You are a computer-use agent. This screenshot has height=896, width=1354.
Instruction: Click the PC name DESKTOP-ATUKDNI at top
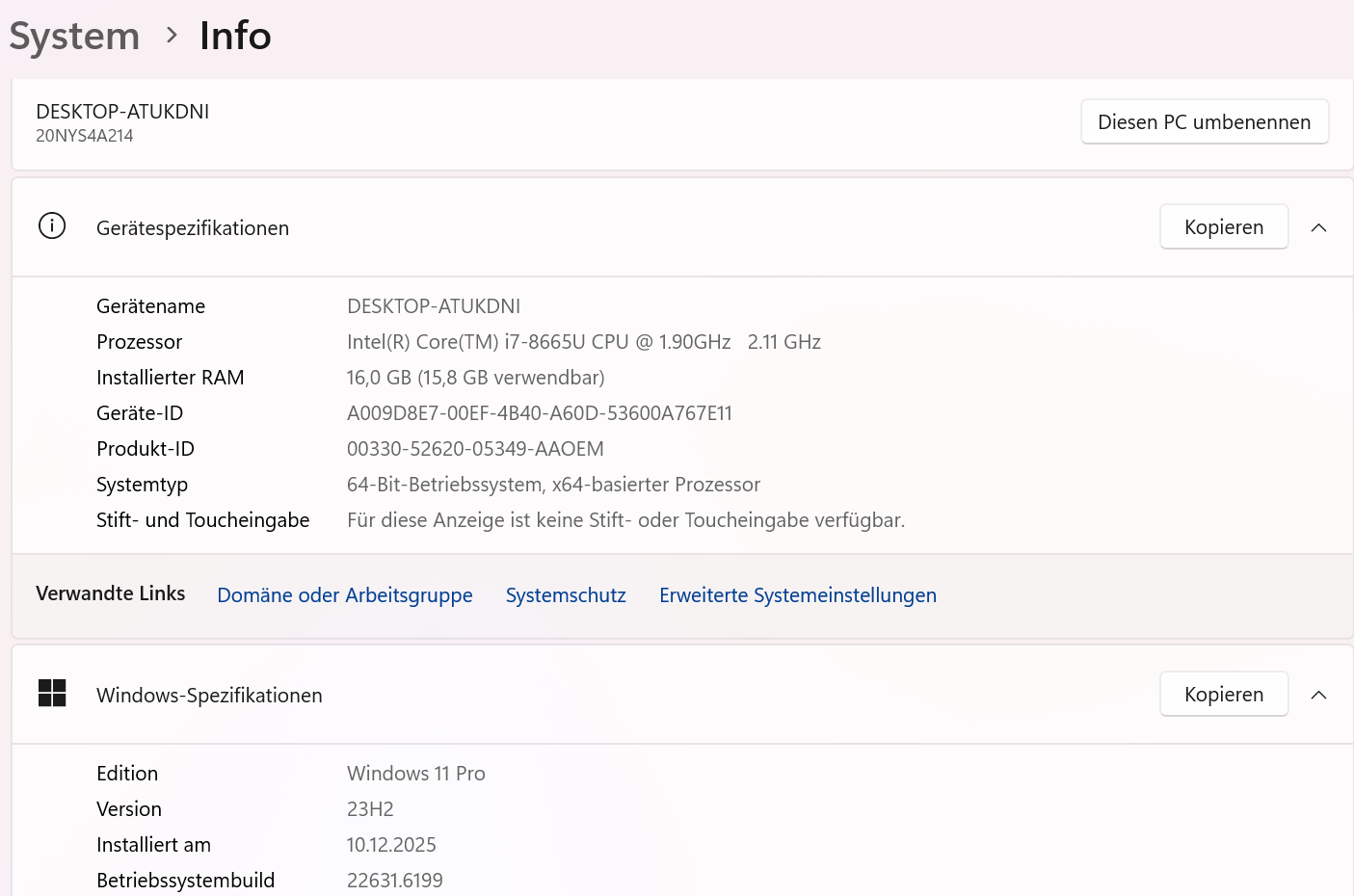point(122,112)
